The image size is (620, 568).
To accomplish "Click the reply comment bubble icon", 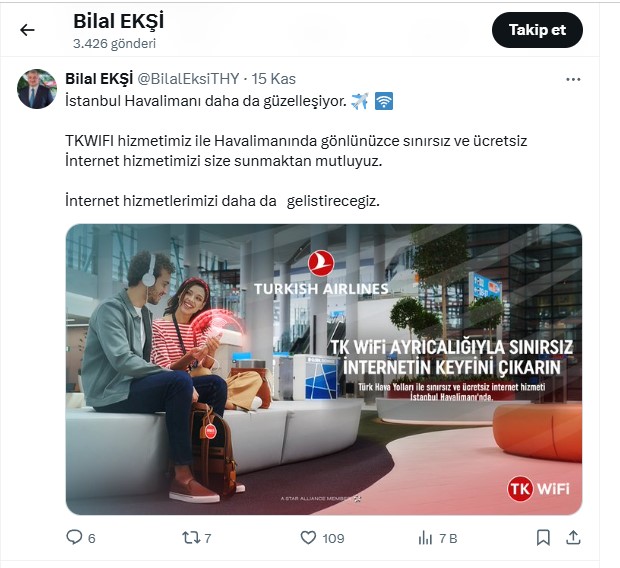I will pos(74,537).
